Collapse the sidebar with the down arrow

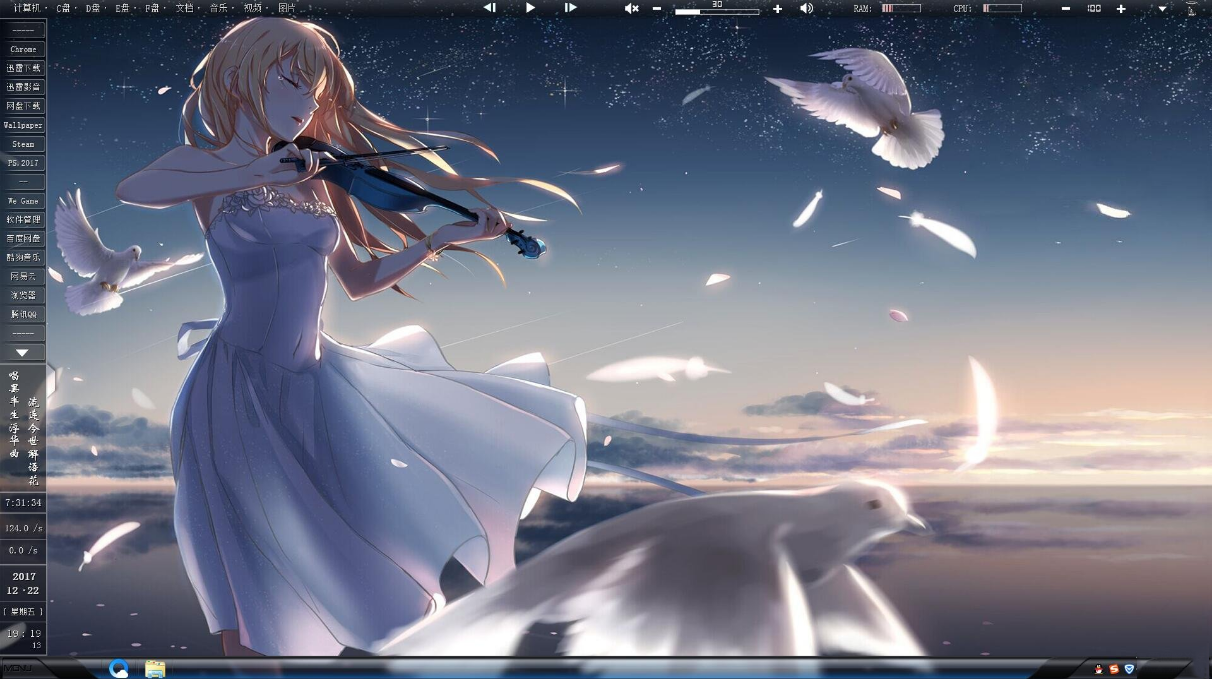click(x=23, y=352)
